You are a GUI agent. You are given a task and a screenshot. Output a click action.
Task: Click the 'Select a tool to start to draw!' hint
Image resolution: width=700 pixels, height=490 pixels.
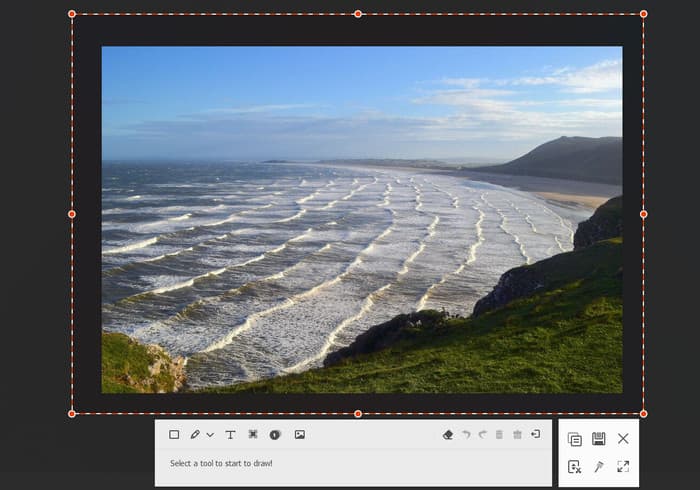(221, 463)
